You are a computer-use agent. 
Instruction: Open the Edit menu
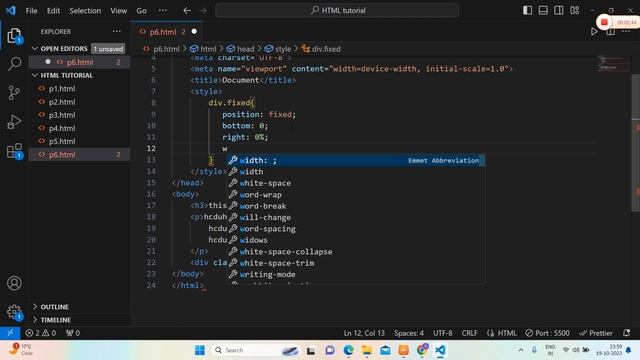coord(53,11)
